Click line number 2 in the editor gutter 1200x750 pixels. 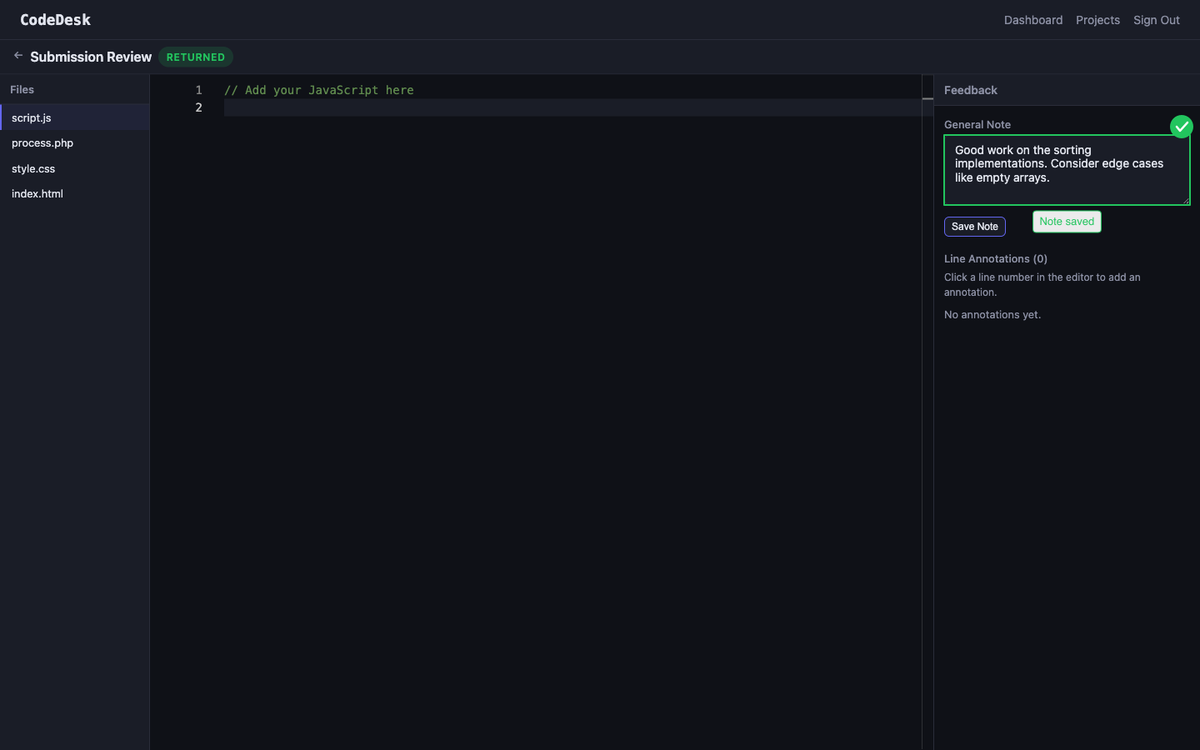point(198,108)
